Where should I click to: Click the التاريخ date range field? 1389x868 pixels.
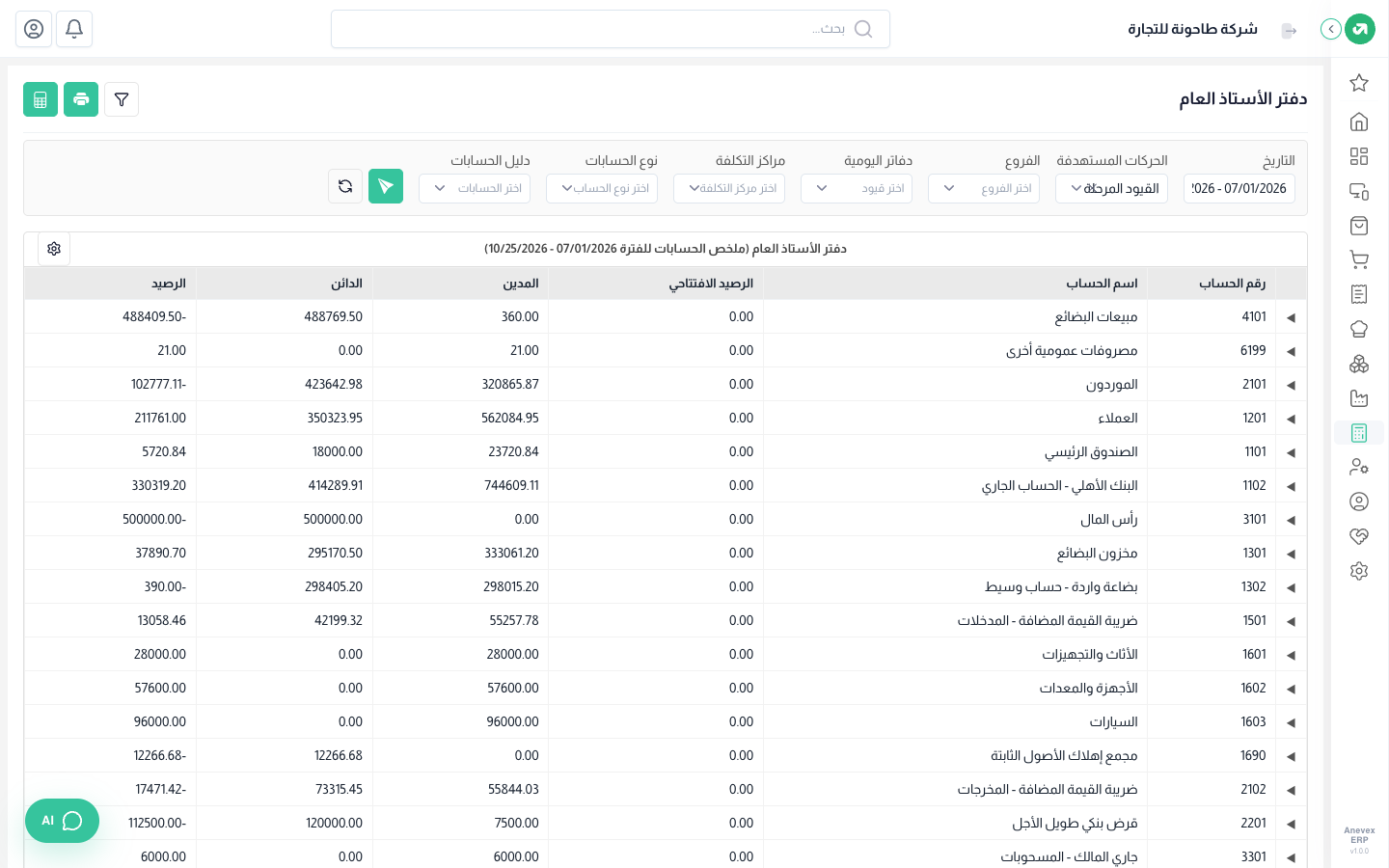tap(1239, 188)
